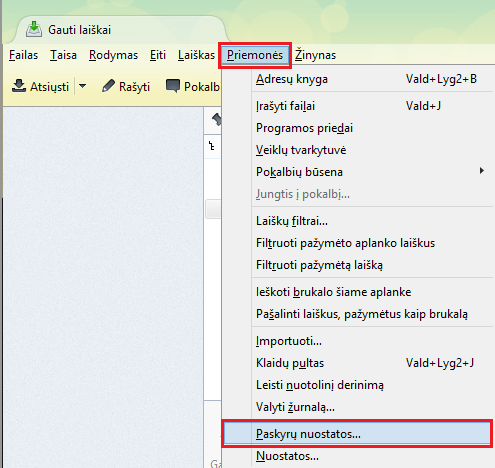This screenshot has height=468, width=495.
Task: Expand the Pokalbių būsena submenu arrow
Action: [481, 171]
